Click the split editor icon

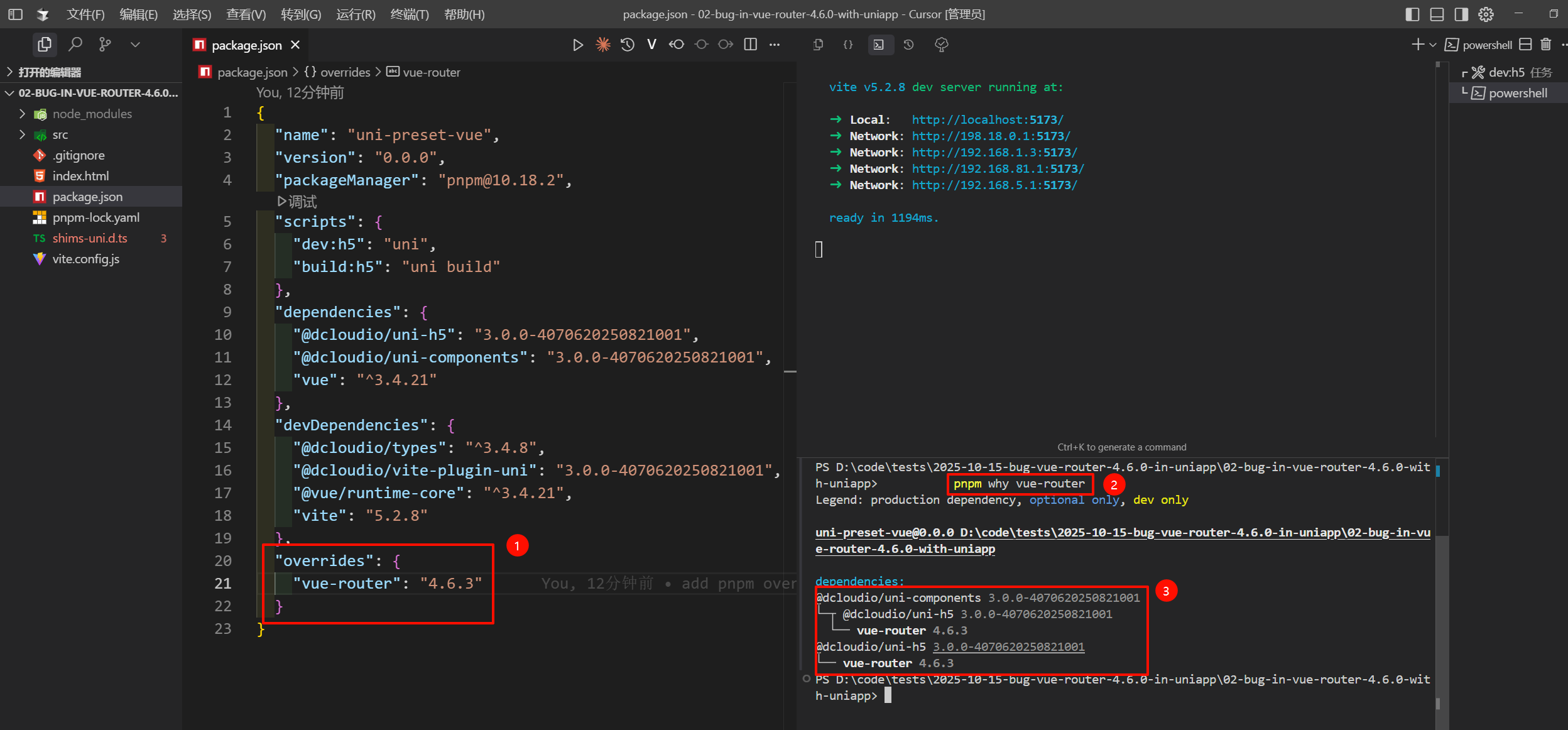pyautogui.click(x=750, y=45)
